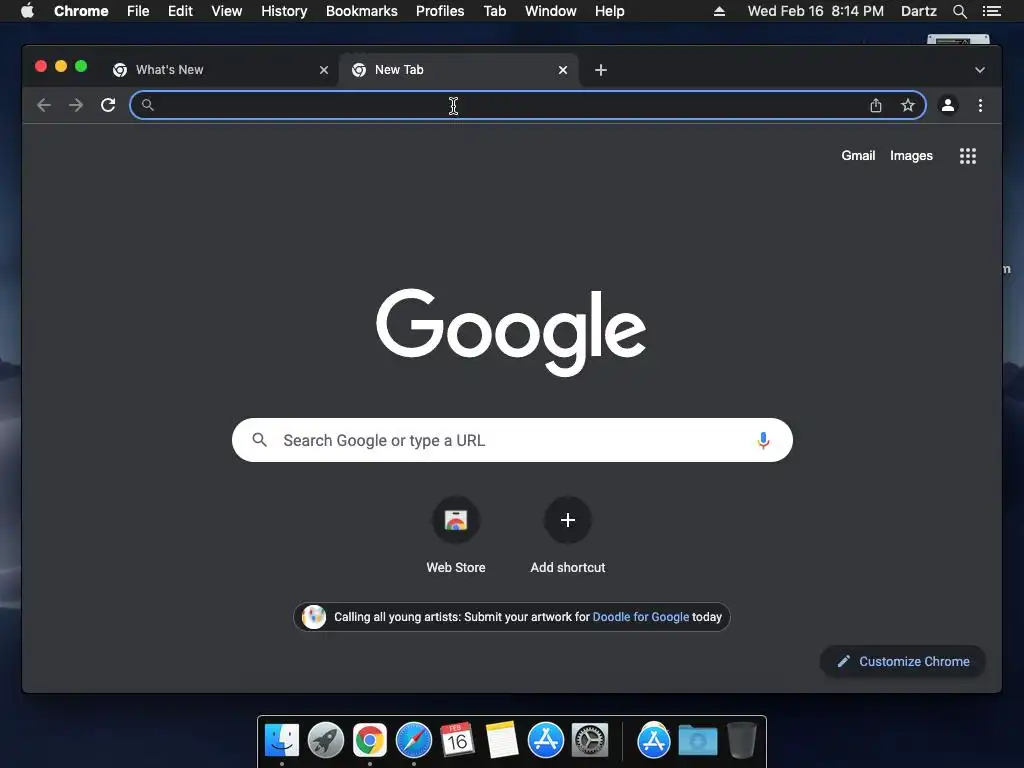Open App Store next to Notes in the Dock
The image size is (1024, 768).
pyautogui.click(x=545, y=741)
